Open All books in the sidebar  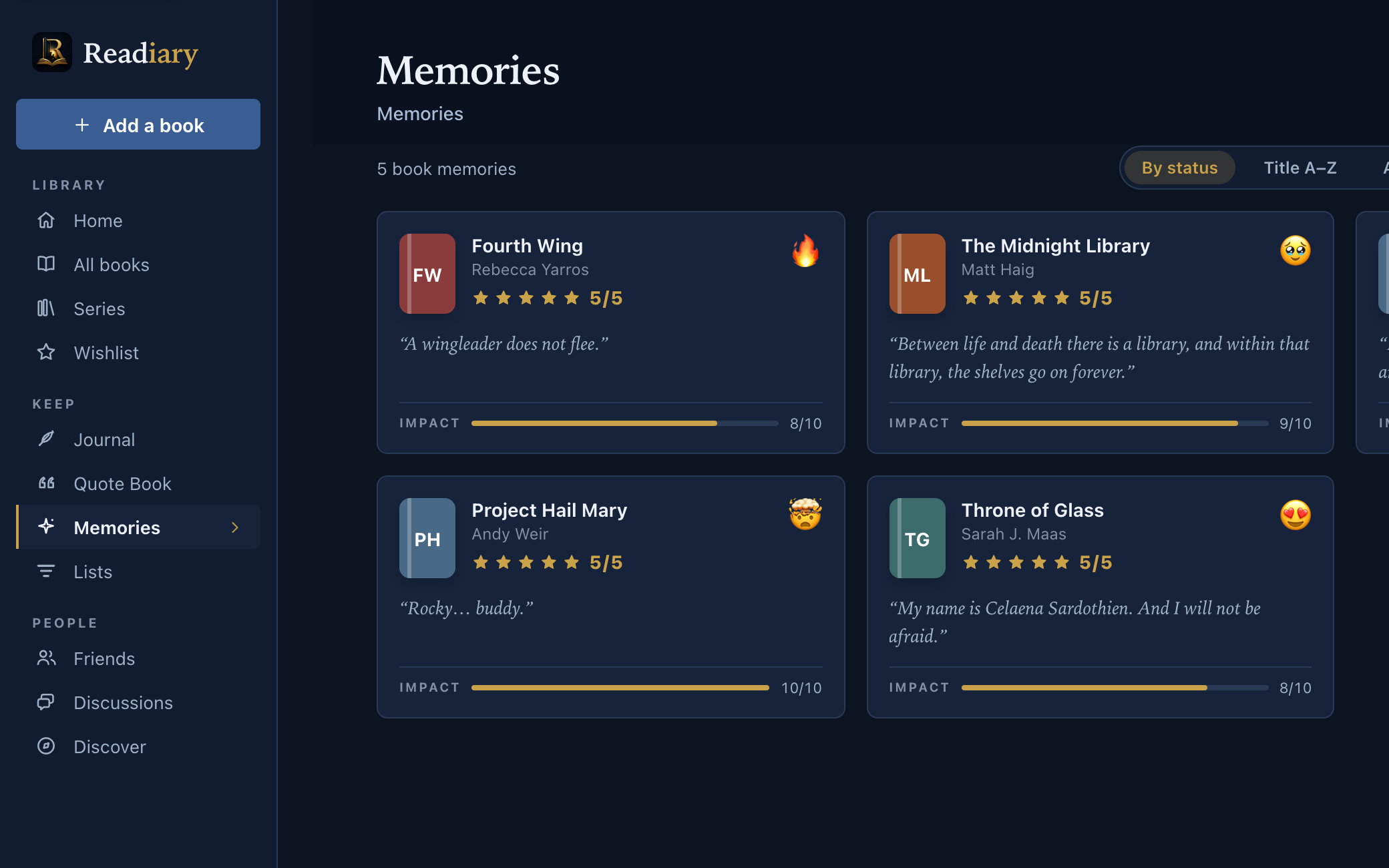coord(138,264)
